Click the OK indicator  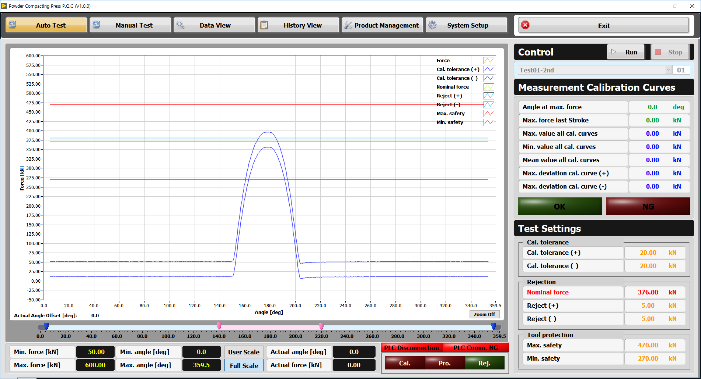tap(560, 206)
